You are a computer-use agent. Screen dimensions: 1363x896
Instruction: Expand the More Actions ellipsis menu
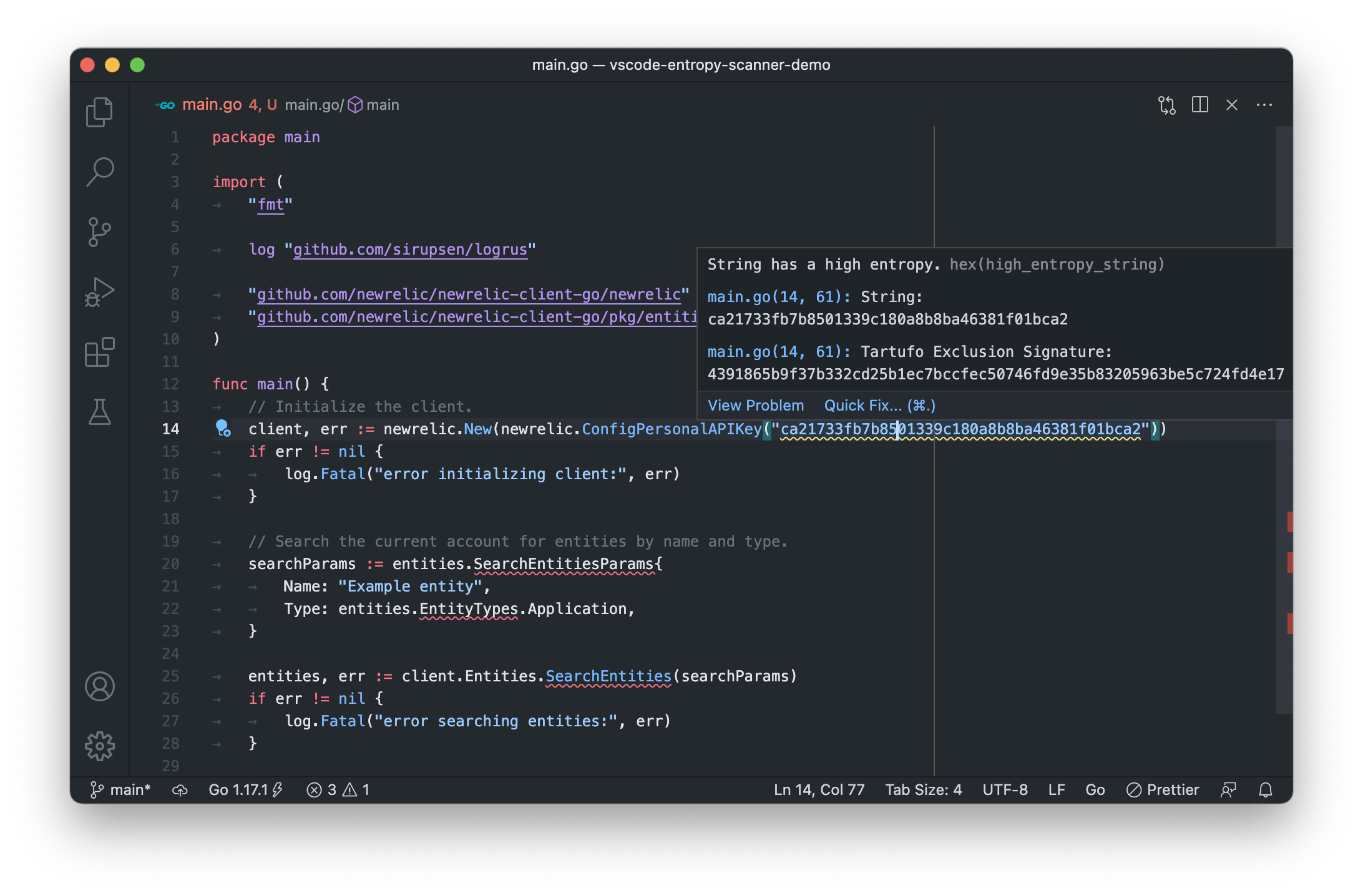pos(1264,105)
